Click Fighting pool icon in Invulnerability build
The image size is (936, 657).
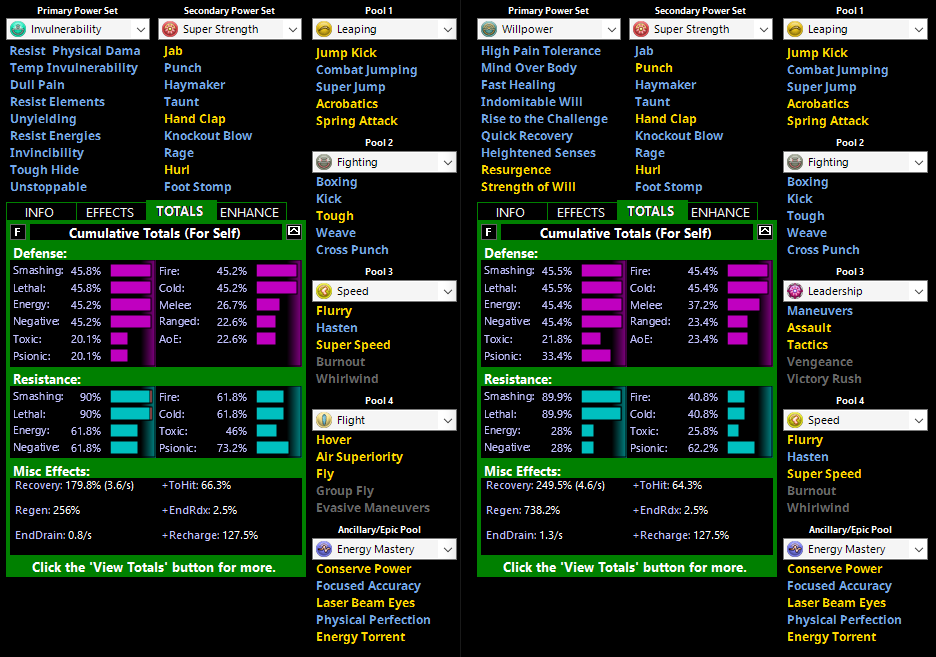(324, 162)
